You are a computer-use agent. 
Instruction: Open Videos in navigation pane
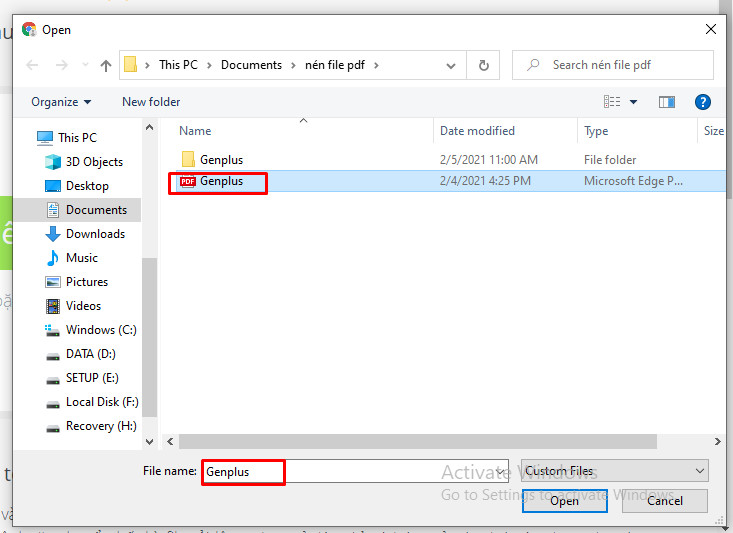[83, 306]
